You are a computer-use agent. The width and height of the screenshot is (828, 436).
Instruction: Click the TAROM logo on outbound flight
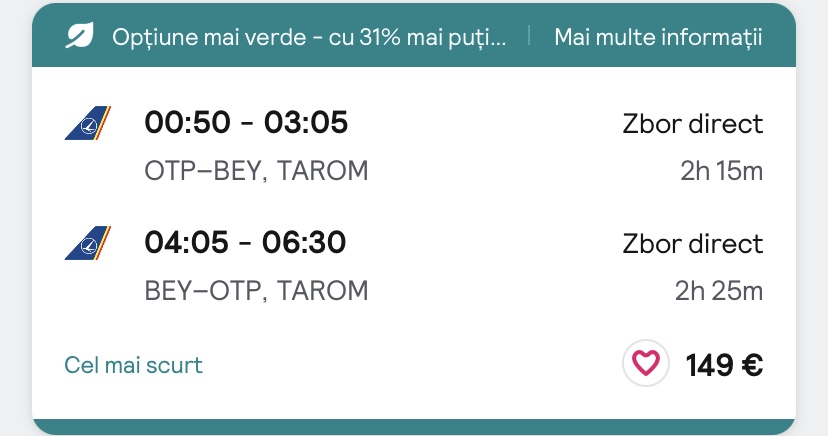(88, 123)
